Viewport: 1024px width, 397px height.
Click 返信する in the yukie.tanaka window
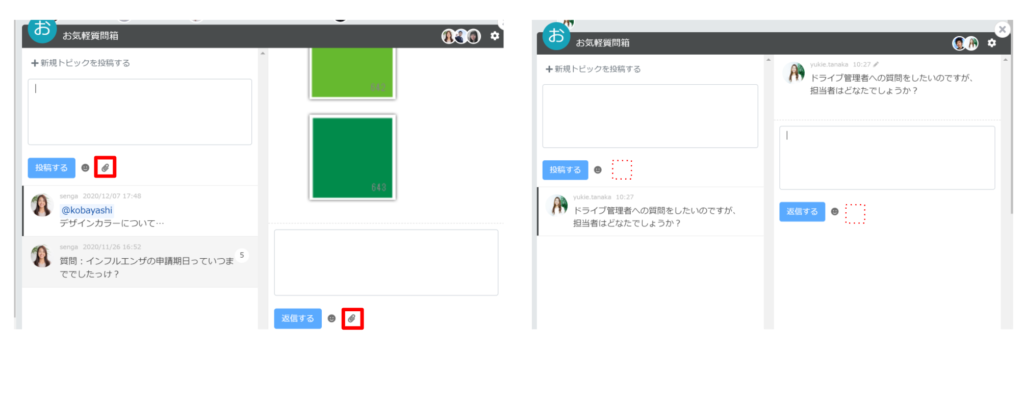pos(802,212)
